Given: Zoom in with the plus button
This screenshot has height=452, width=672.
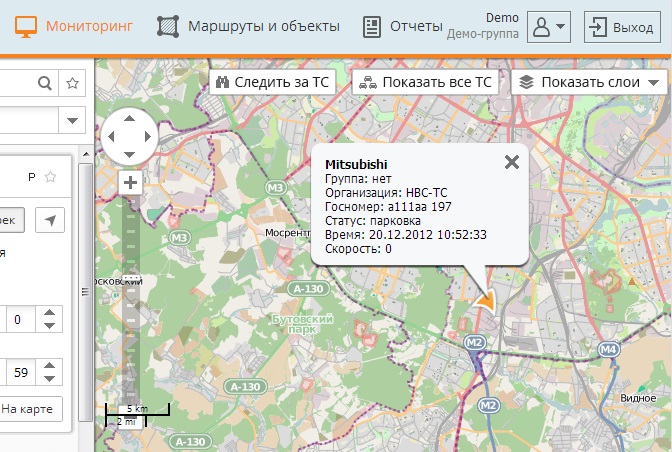Looking at the screenshot, I should (x=130, y=183).
